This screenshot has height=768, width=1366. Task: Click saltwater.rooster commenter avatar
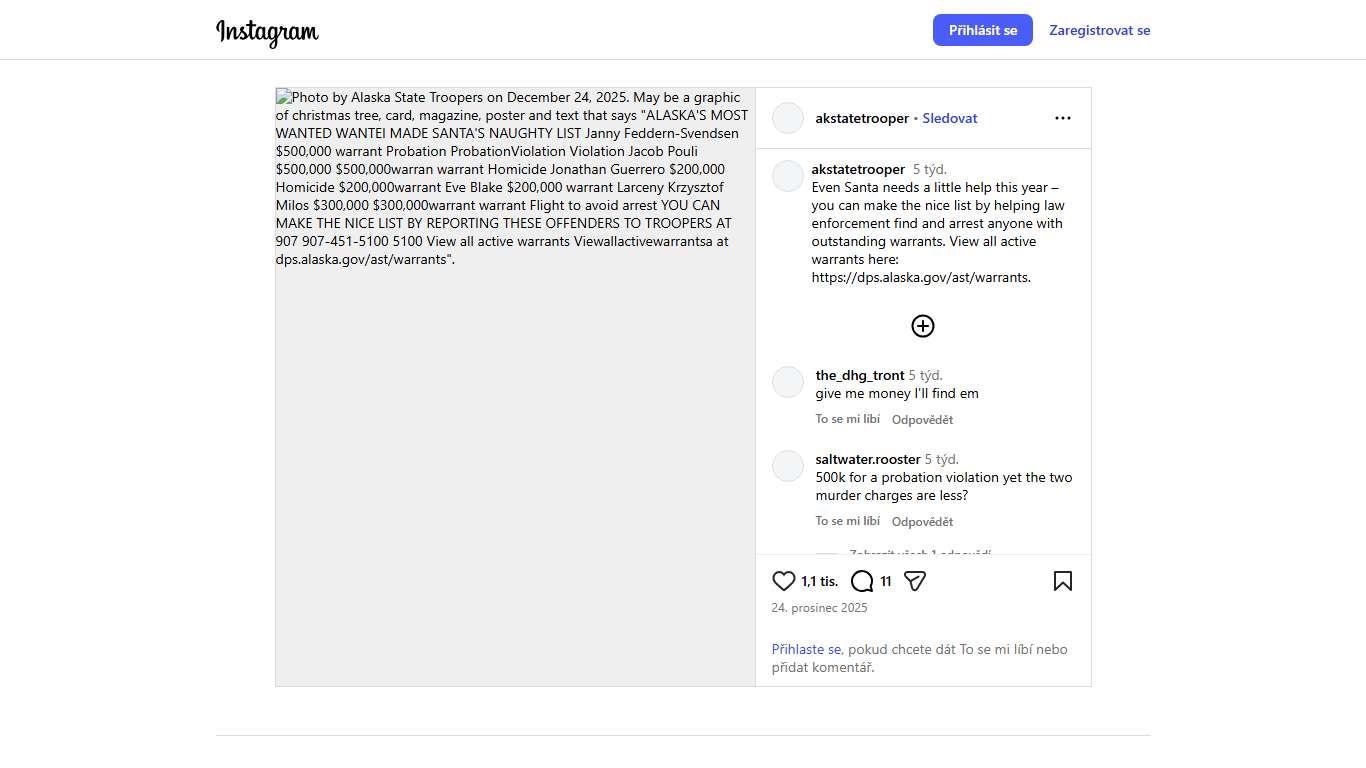tap(788, 466)
